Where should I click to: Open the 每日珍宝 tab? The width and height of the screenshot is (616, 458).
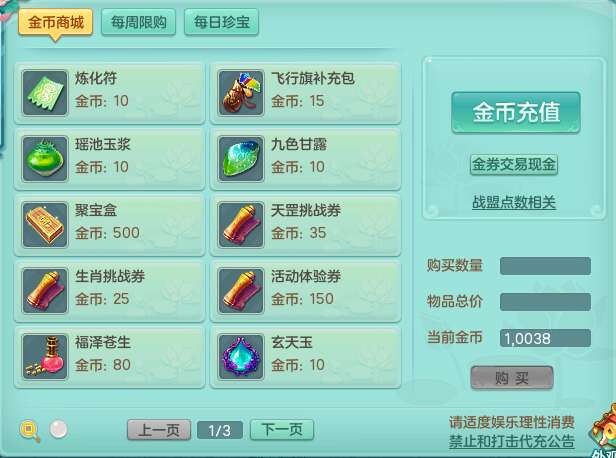(222, 22)
